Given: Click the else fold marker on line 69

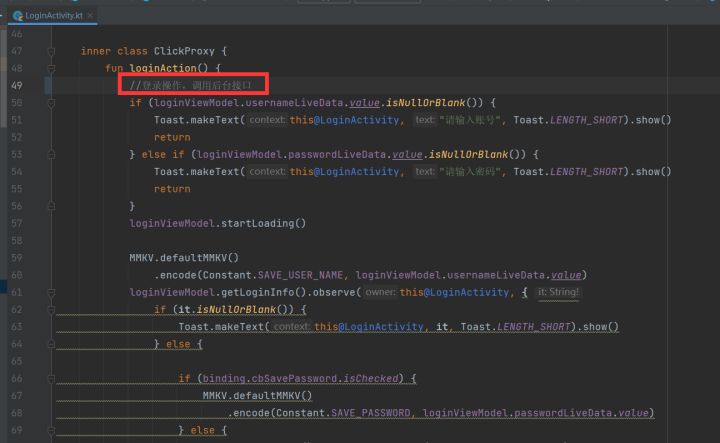Looking at the screenshot, I should coord(51,430).
